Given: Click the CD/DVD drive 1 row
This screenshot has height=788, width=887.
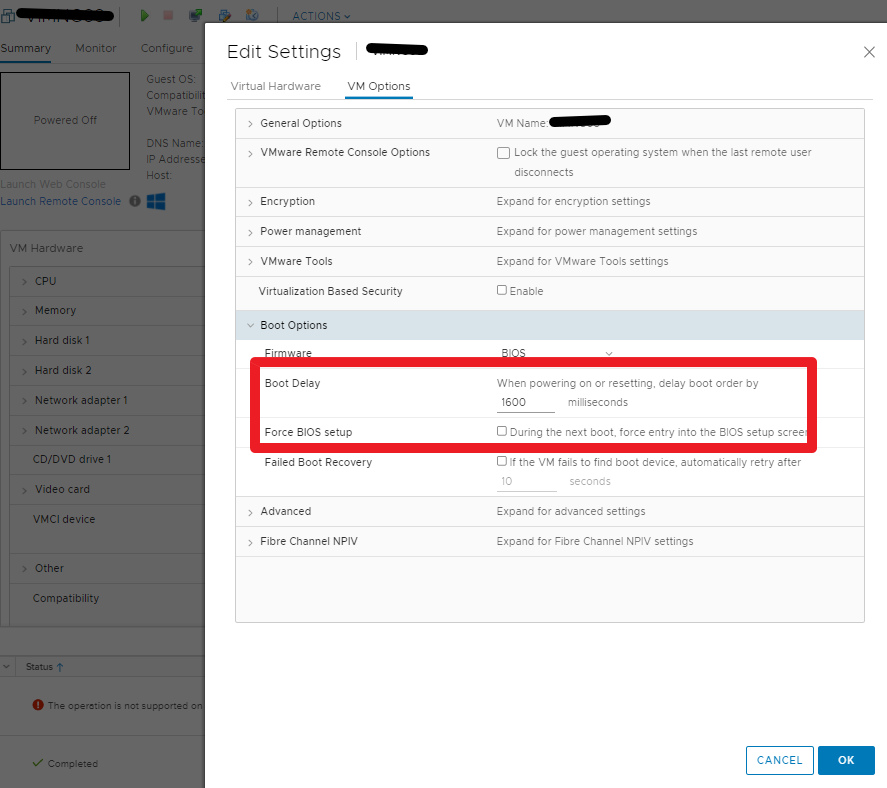Looking at the screenshot, I should point(107,459).
